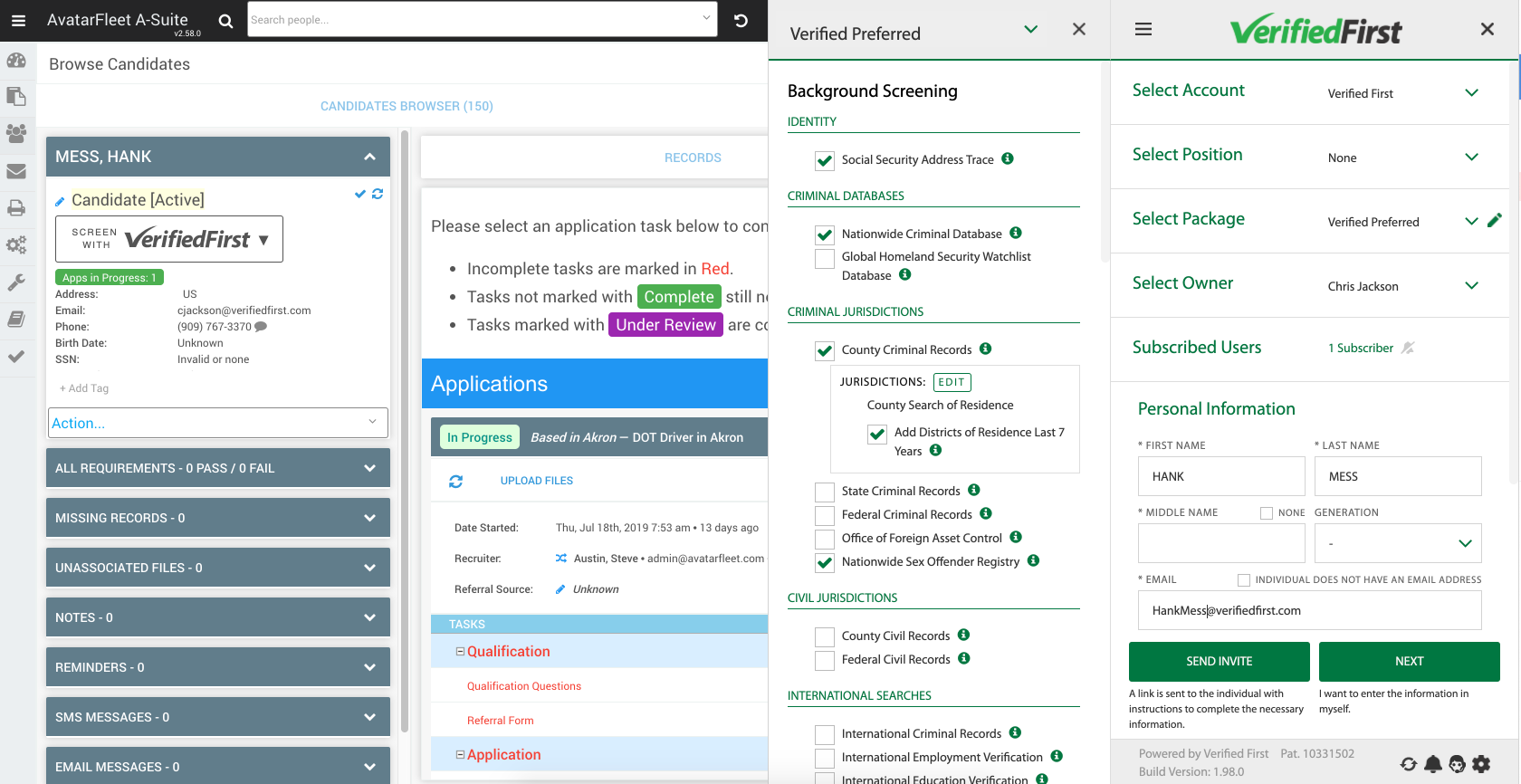Click the First Name input field
This screenshot has height=784, width=1521.
pos(1220,476)
